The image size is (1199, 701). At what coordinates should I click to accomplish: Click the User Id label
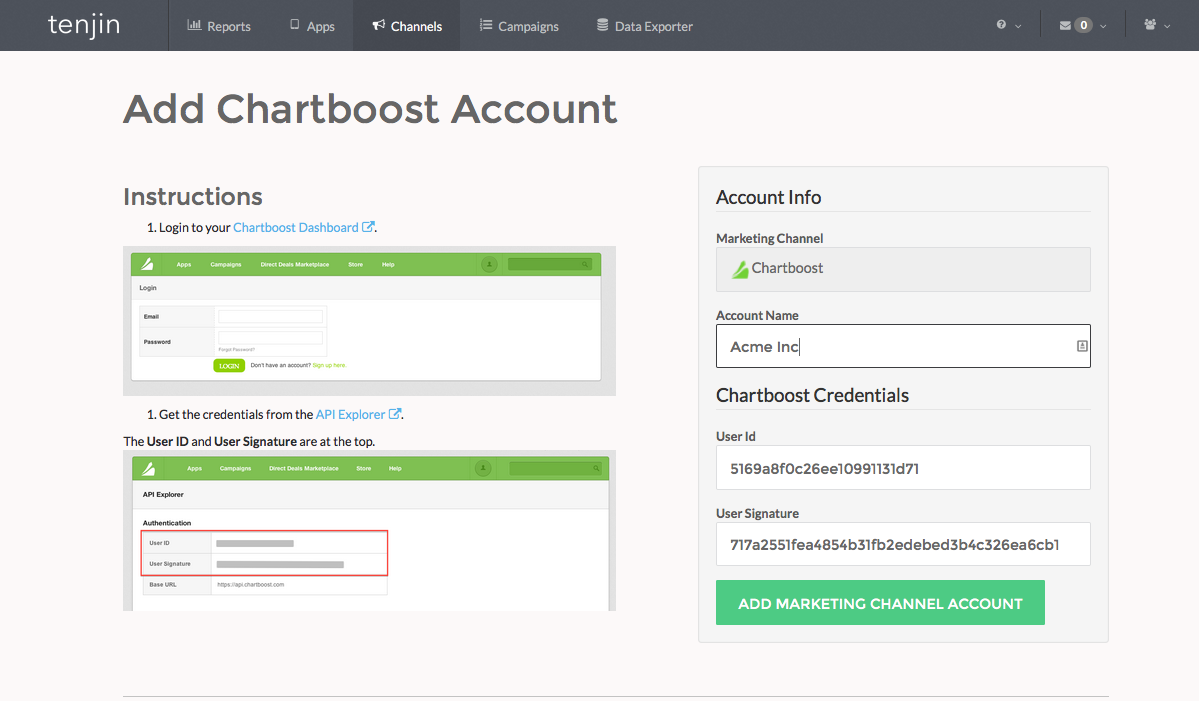pos(736,436)
